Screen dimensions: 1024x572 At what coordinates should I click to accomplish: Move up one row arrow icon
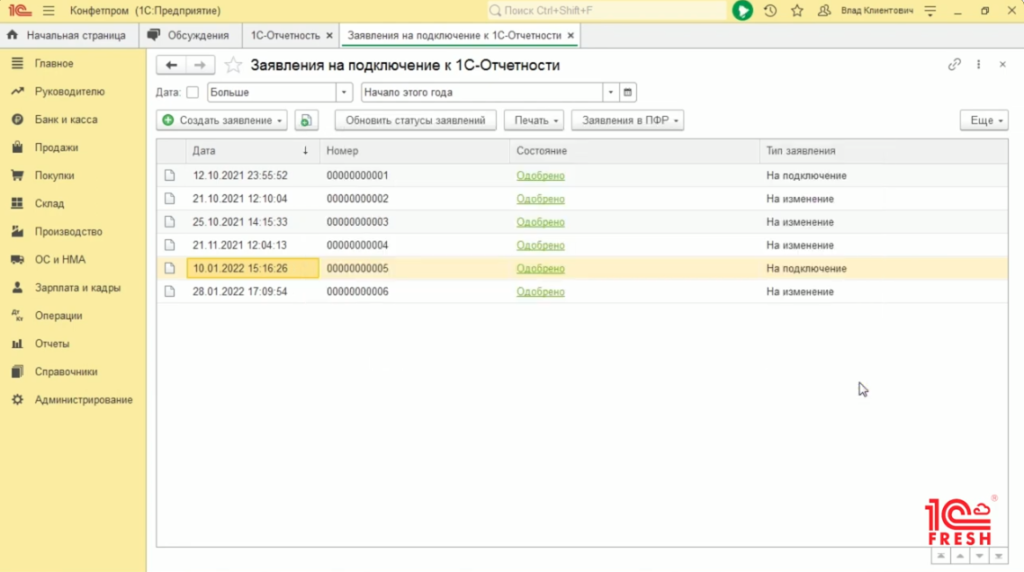[960, 556]
